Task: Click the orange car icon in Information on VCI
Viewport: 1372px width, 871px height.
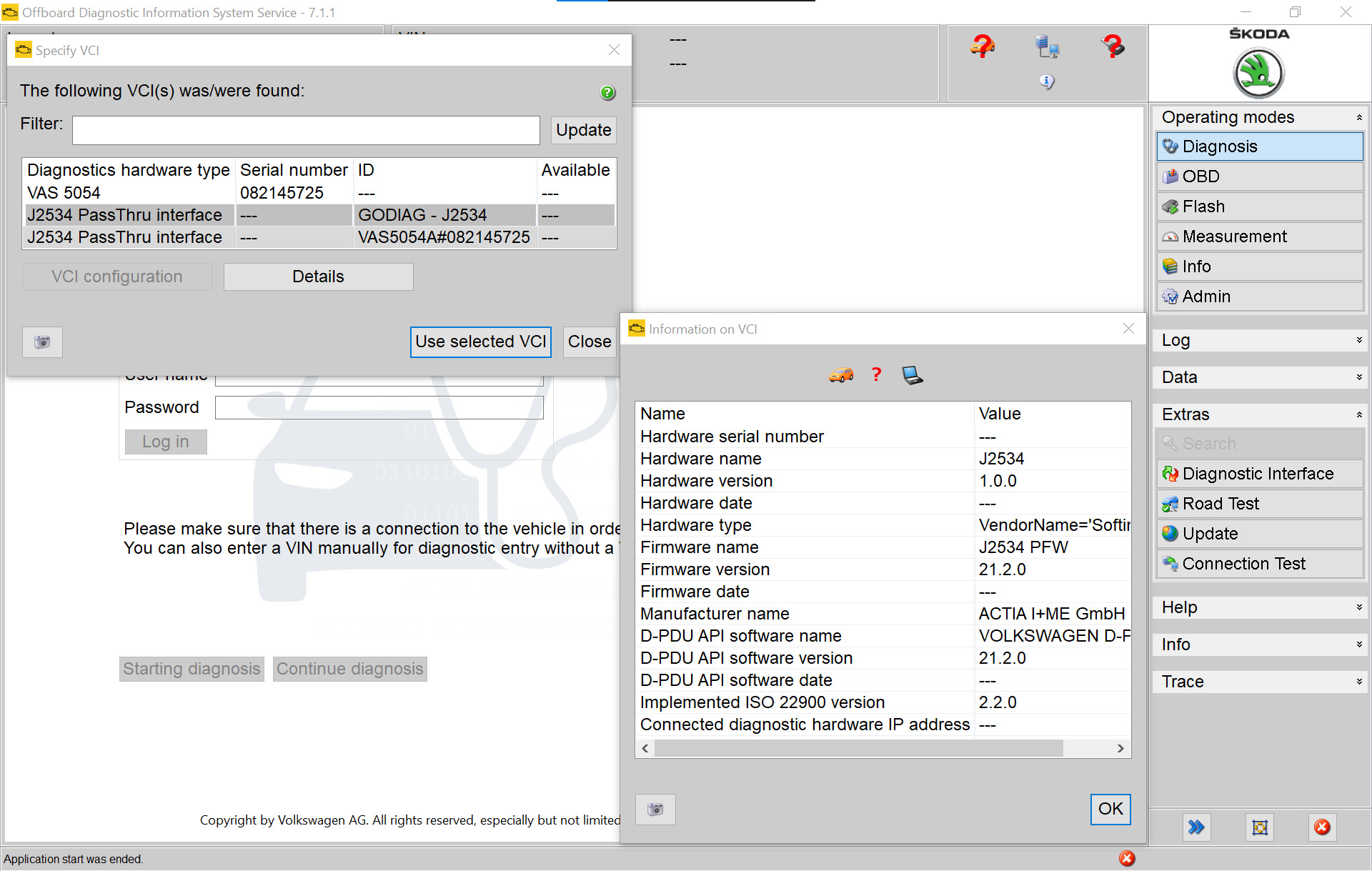Action: point(841,375)
